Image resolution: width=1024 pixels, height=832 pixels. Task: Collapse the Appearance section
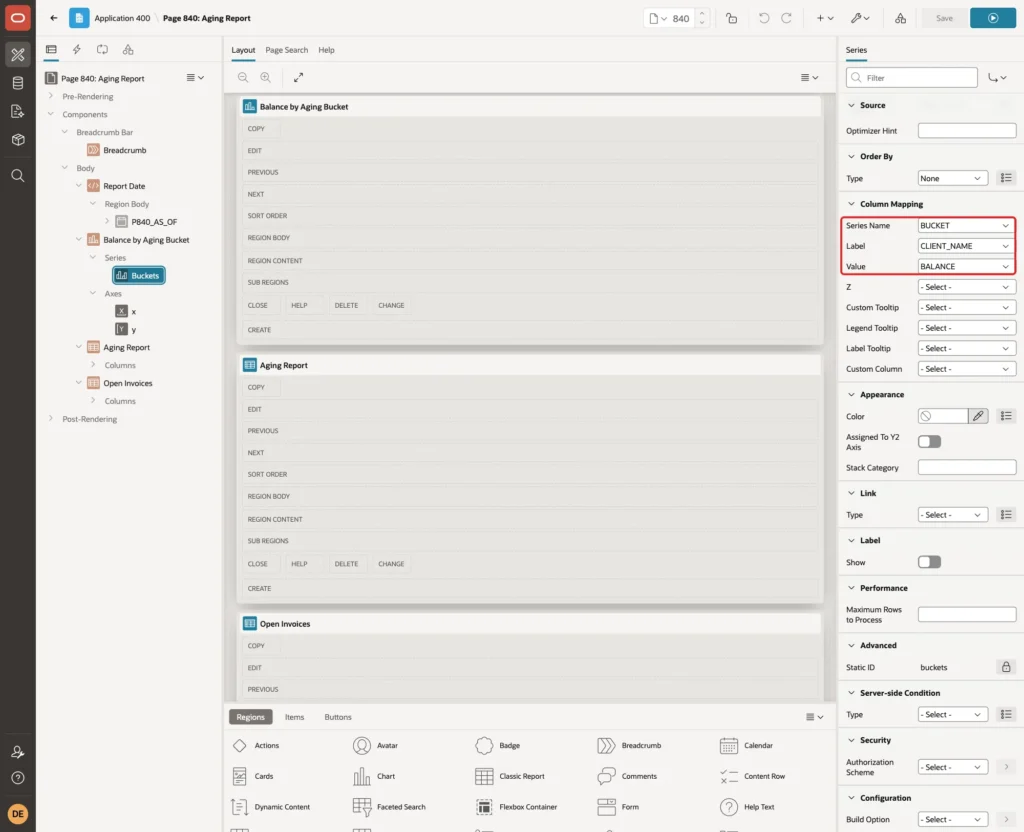pyautogui.click(x=851, y=394)
